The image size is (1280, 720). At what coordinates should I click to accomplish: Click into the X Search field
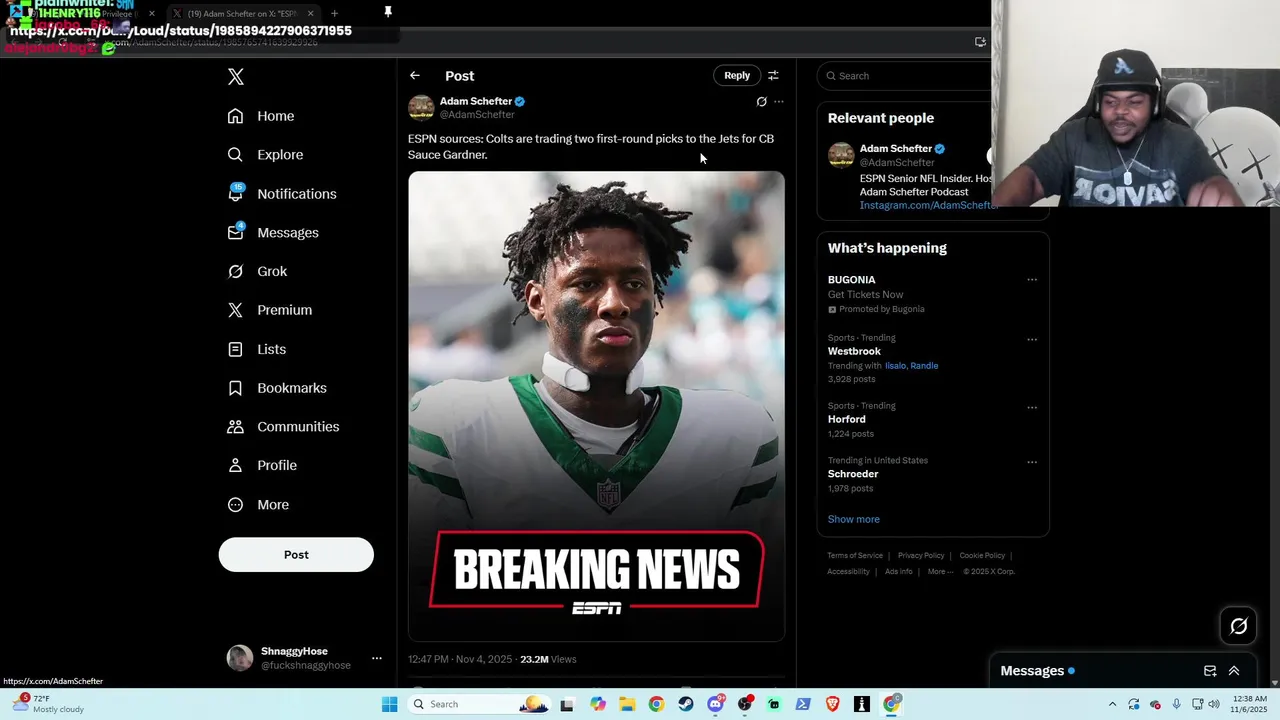tap(905, 76)
